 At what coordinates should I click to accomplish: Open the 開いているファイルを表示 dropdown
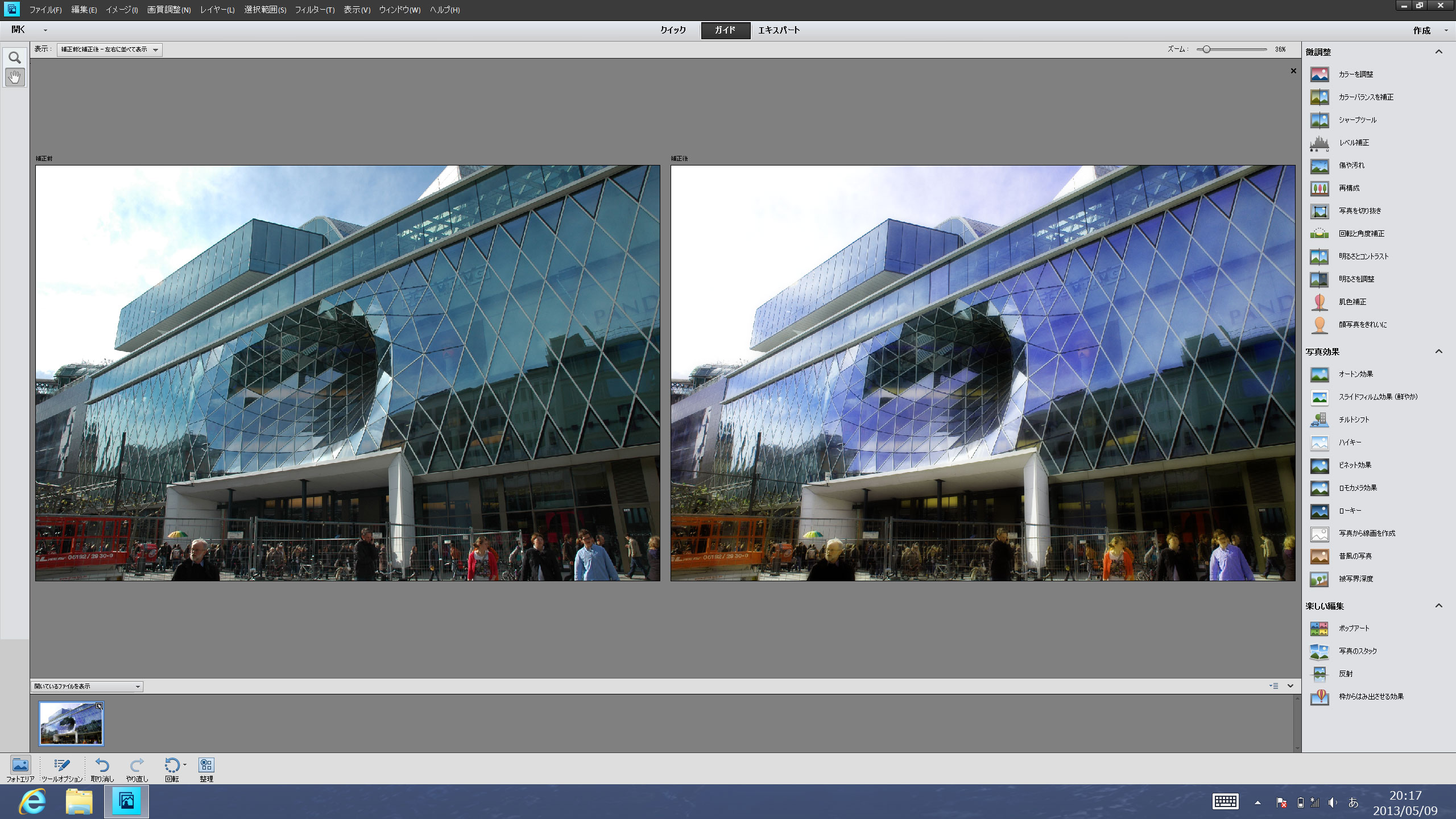coord(86,686)
